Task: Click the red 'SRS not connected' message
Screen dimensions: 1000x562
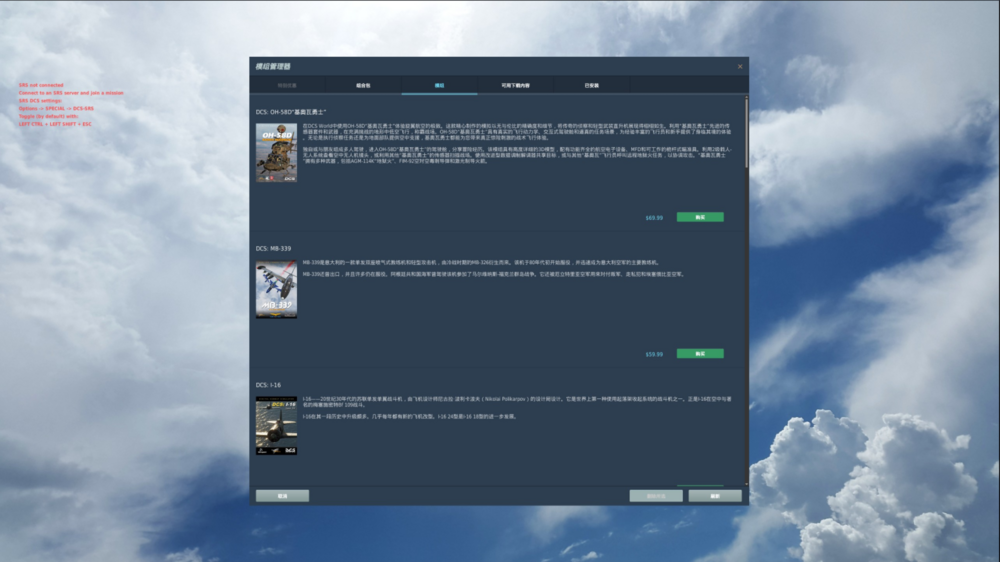Action: coord(41,85)
